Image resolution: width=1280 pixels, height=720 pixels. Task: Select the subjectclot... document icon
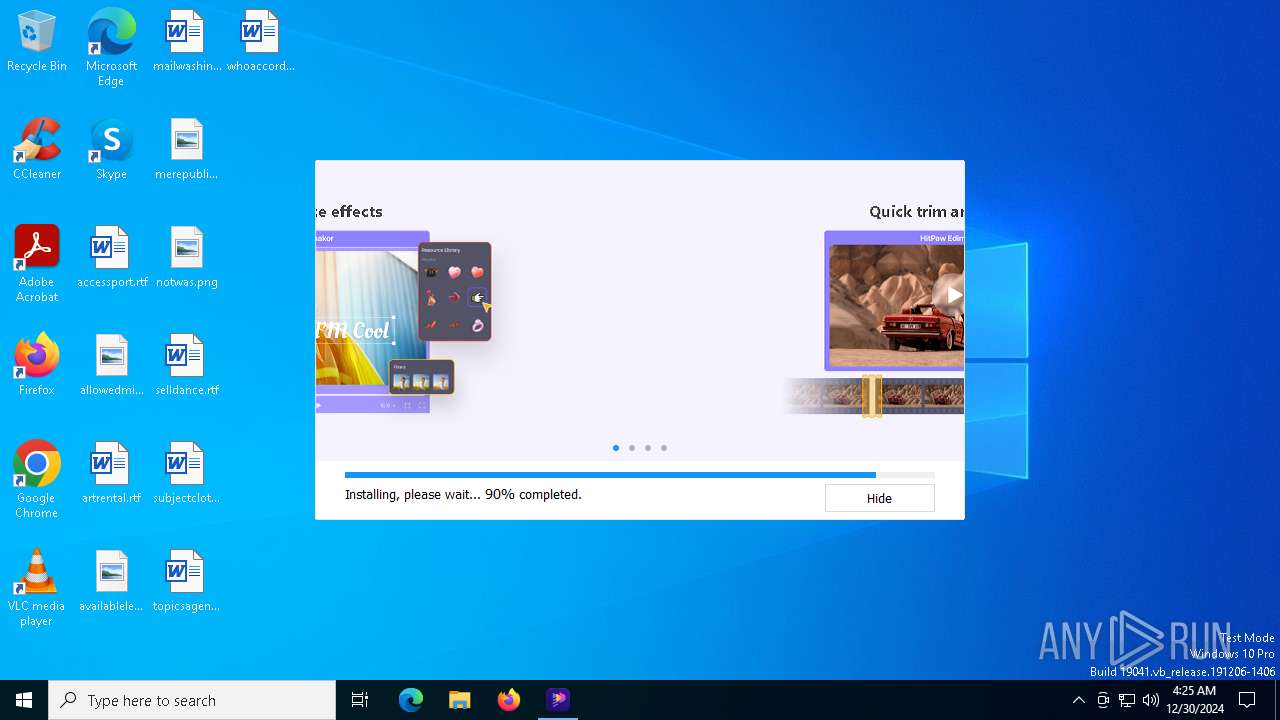(186, 473)
